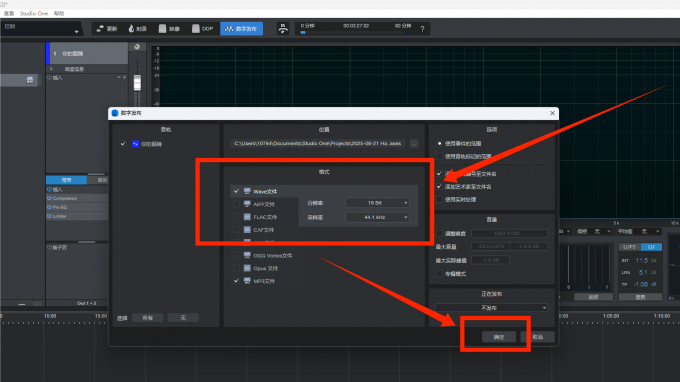Click the question mark help icon
This screenshot has width=680, height=382.
coord(422,29)
